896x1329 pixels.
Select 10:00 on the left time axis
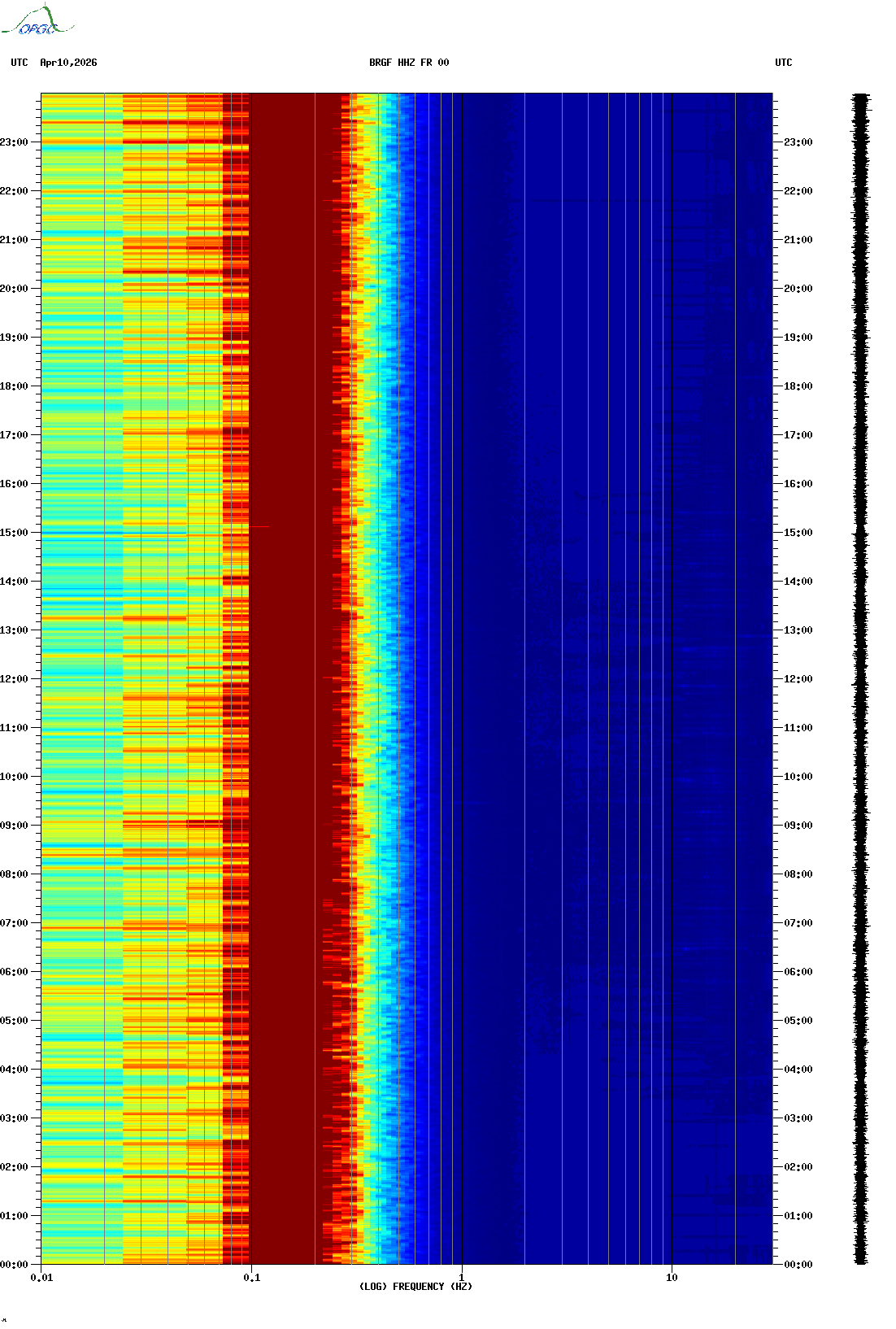14,777
